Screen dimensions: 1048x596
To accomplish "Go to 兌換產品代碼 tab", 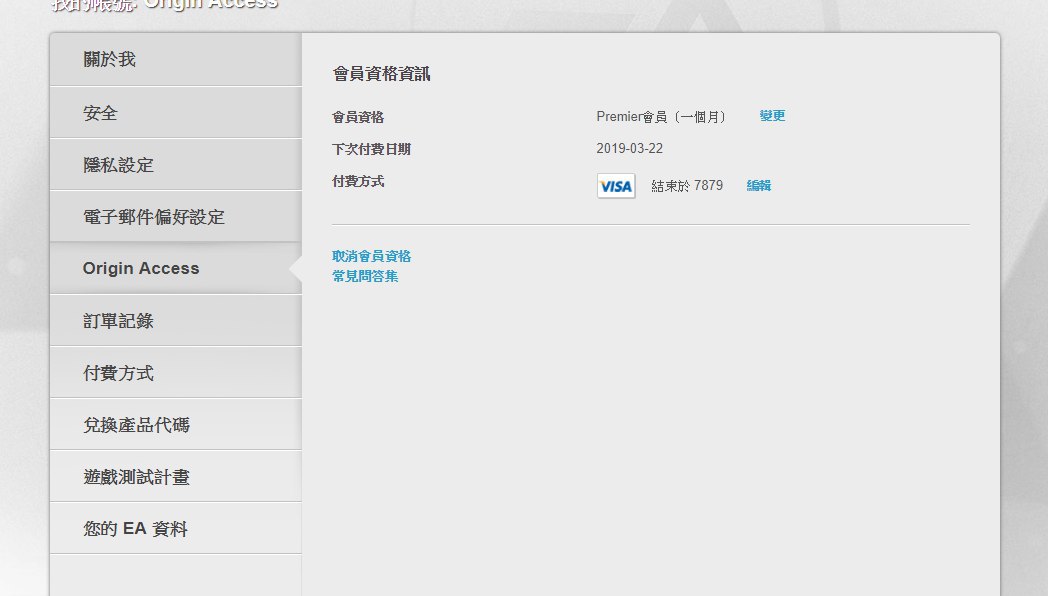I will click(176, 424).
